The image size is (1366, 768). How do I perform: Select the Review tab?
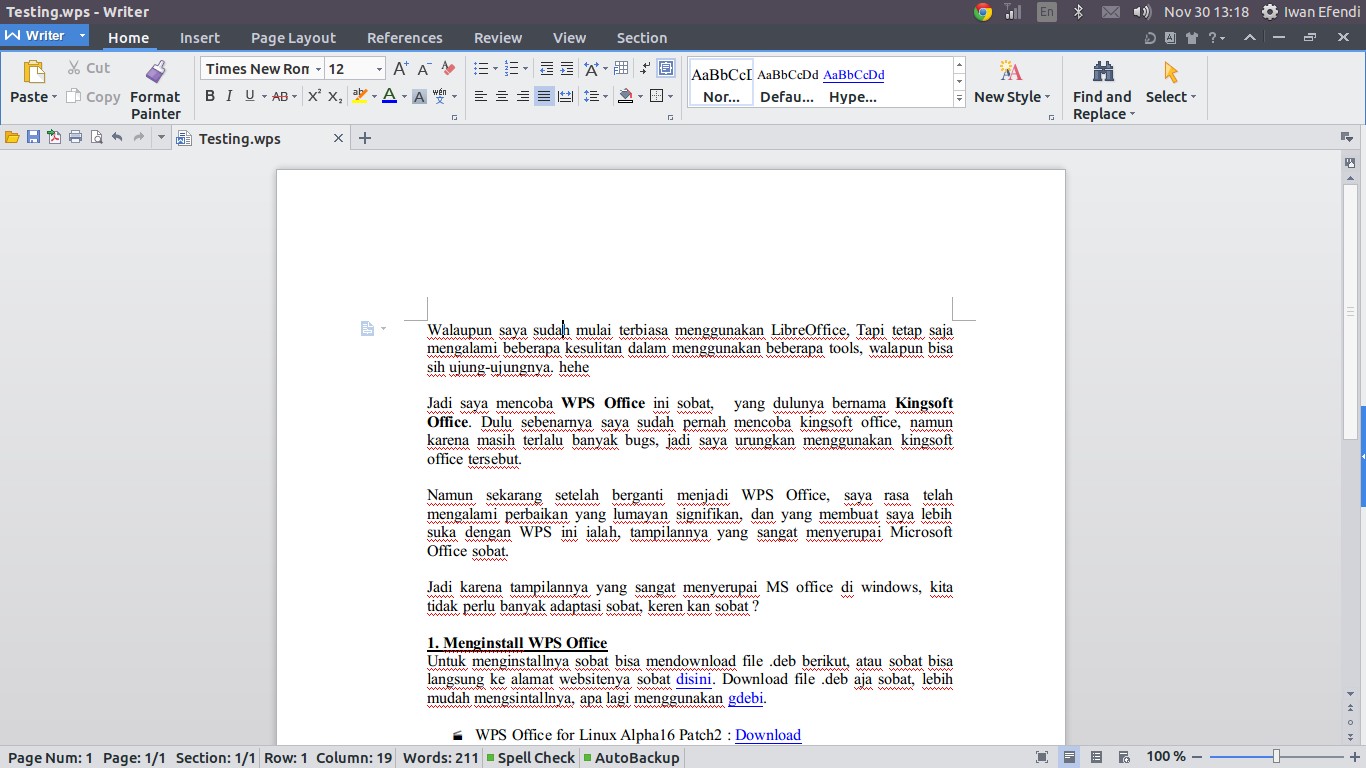pos(498,38)
